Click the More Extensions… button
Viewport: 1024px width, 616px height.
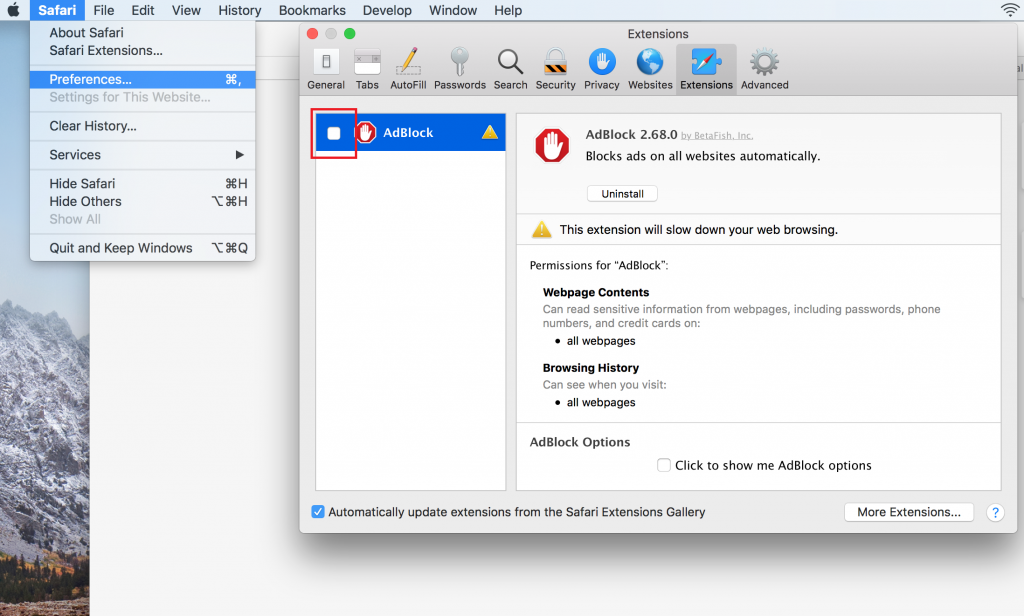click(x=908, y=512)
